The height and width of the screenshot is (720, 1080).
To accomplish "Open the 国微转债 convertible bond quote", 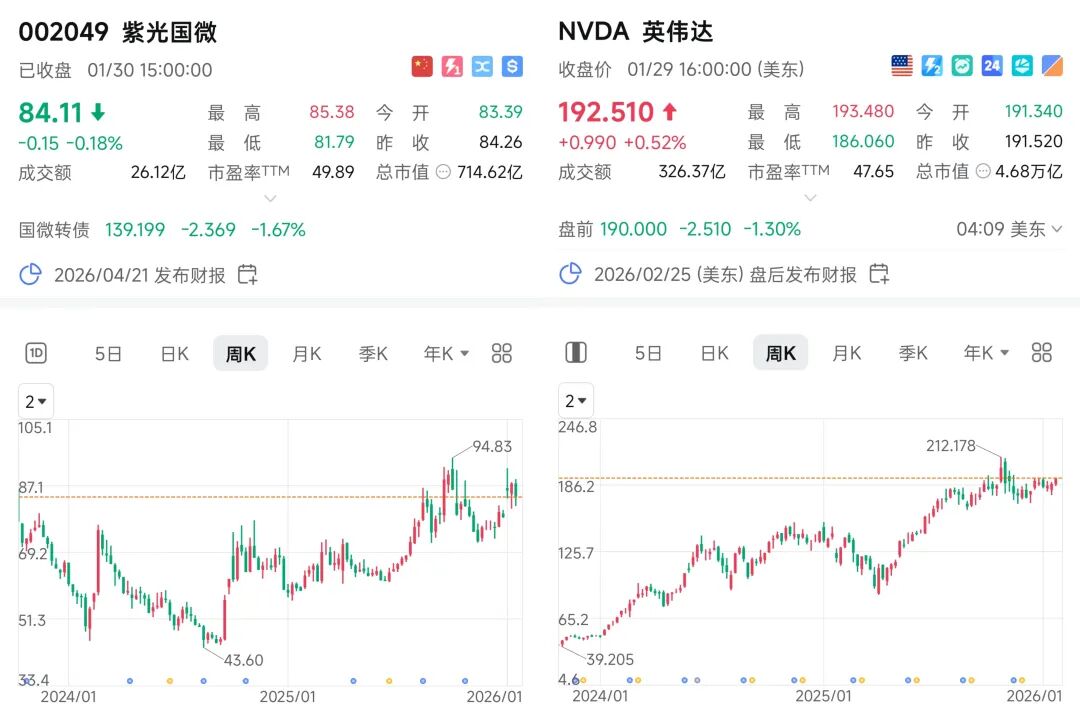I will tap(54, 230).
